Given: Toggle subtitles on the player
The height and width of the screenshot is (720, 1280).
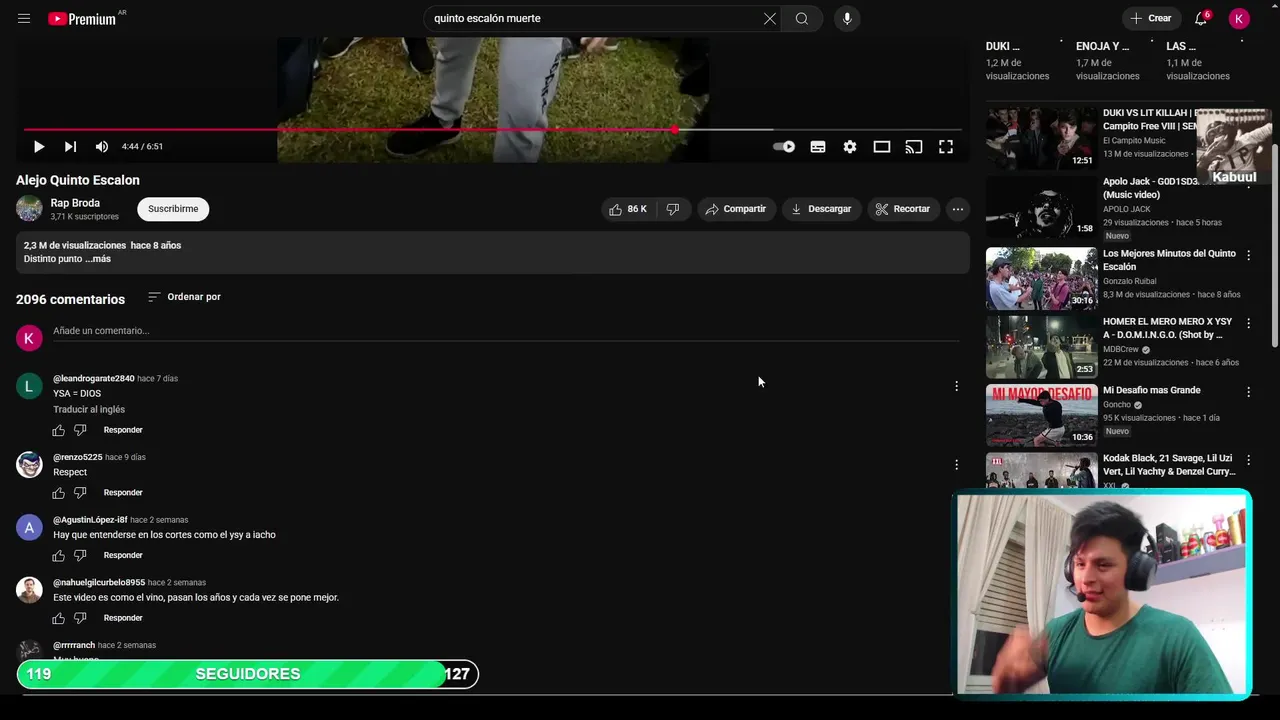Looking at the screenshot, I should coord(818,146).
